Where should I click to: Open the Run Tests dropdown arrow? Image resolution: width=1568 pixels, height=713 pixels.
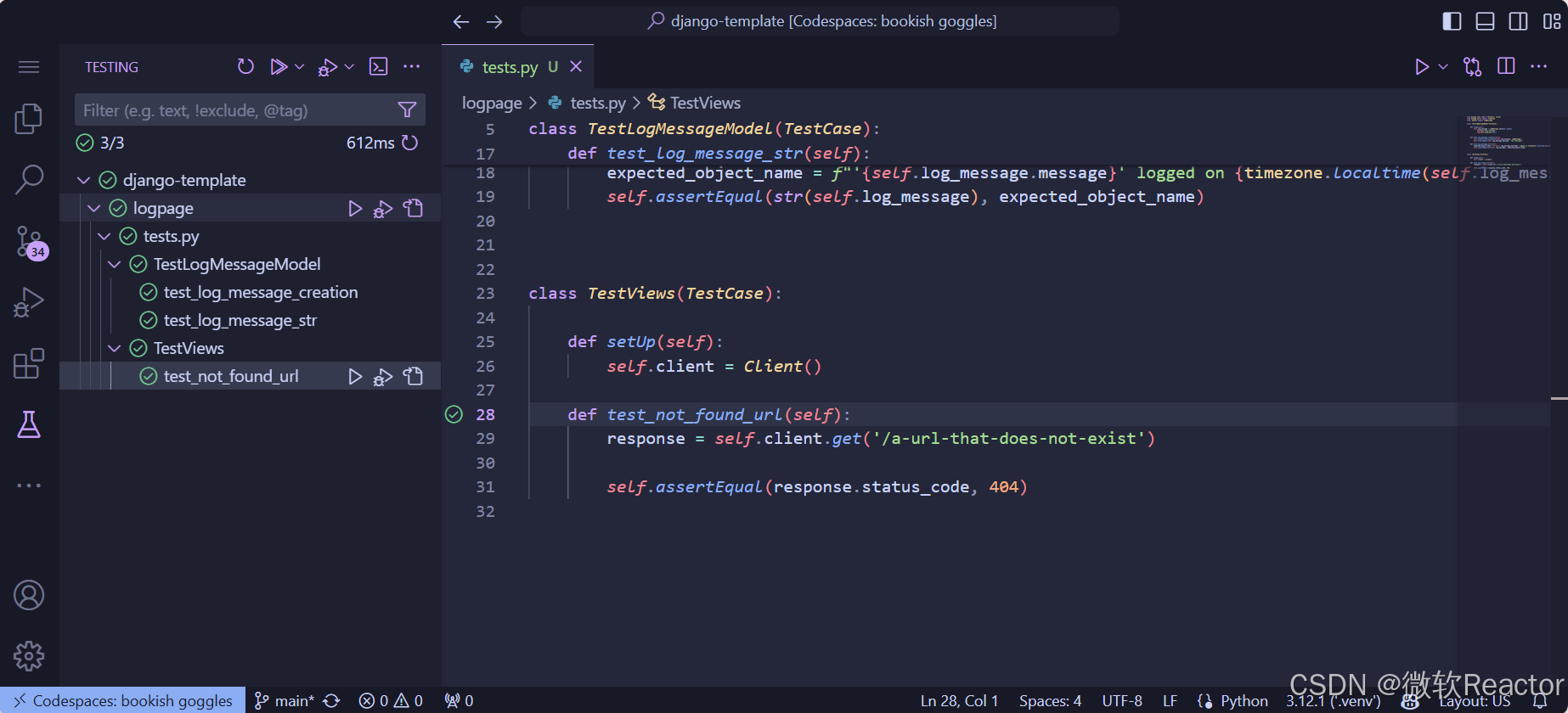coord(299,66)
